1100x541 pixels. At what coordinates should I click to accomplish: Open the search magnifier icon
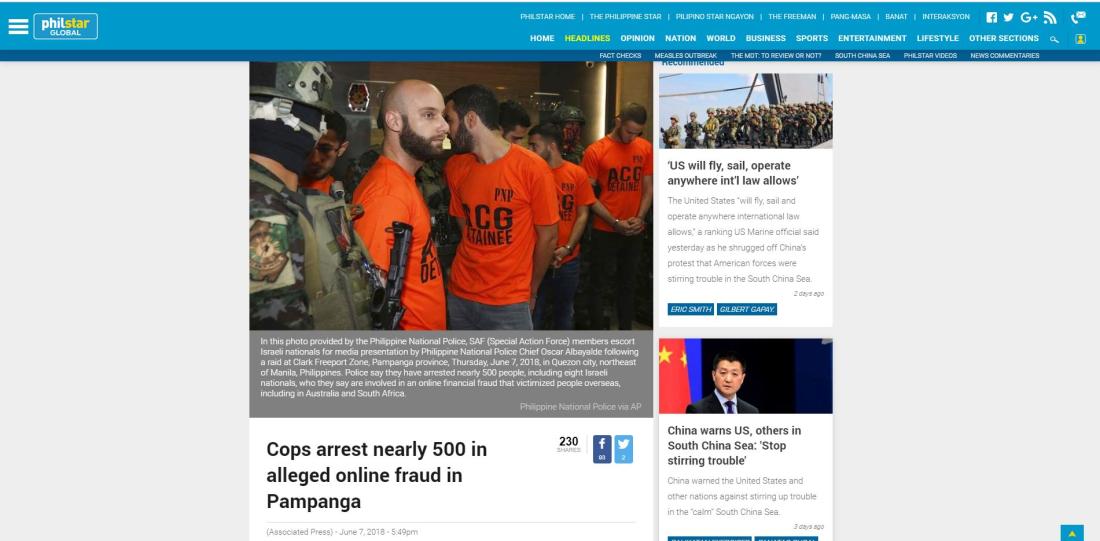click(x=1054, y=39)
